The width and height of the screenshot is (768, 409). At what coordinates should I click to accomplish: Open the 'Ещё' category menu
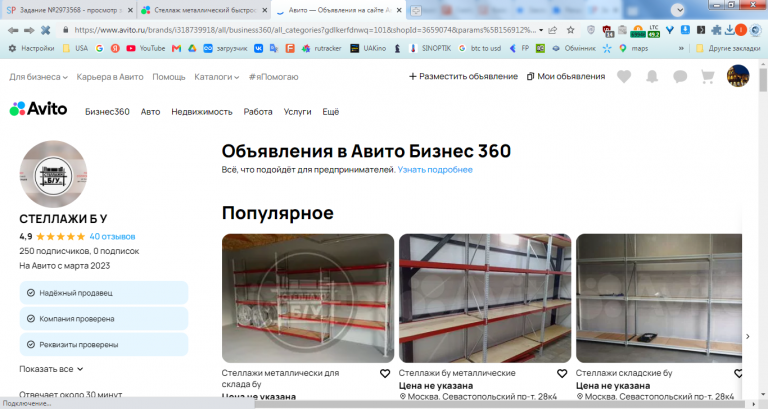331,112
